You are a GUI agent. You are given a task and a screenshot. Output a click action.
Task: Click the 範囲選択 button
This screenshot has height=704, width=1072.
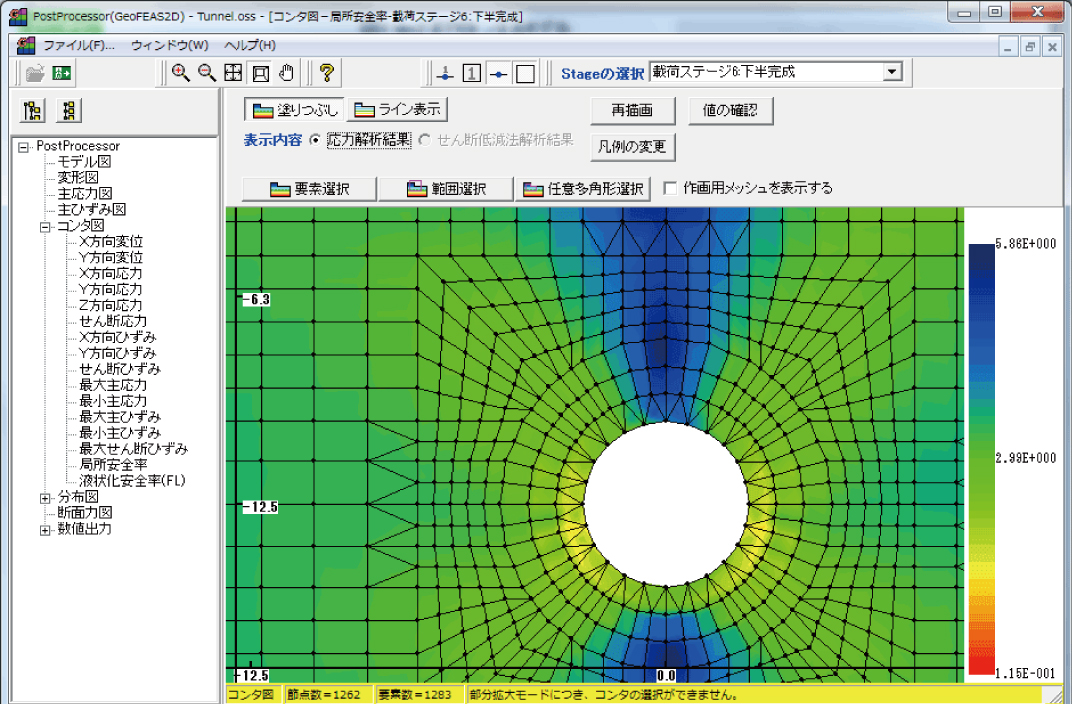tap(446, 189)
